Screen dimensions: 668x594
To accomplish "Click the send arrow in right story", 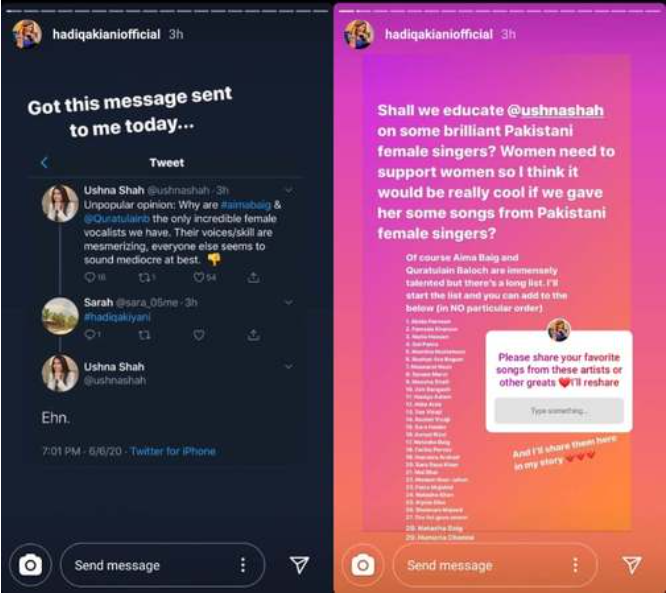I will point(632,565).
